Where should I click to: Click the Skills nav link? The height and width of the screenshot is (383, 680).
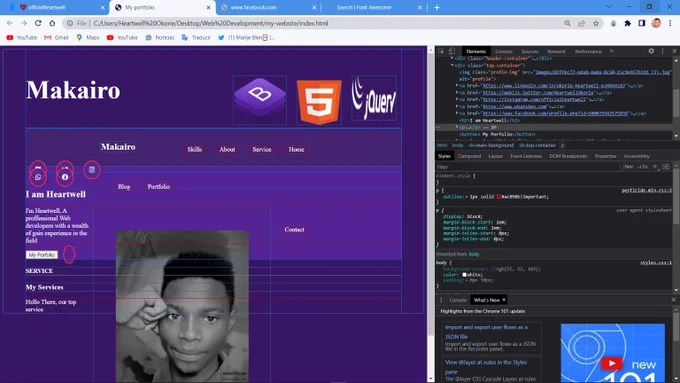coord(194,149)
